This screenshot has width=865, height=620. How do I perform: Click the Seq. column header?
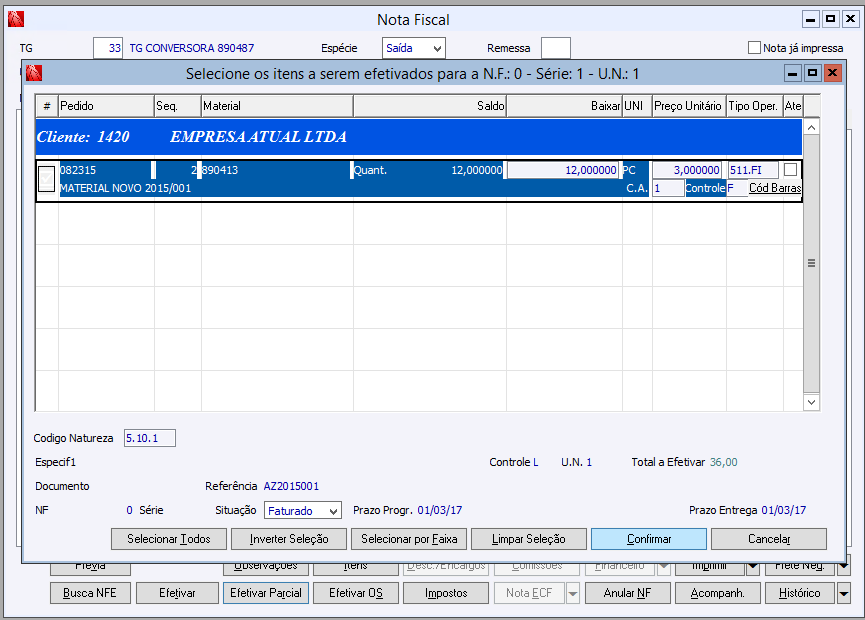178,106
